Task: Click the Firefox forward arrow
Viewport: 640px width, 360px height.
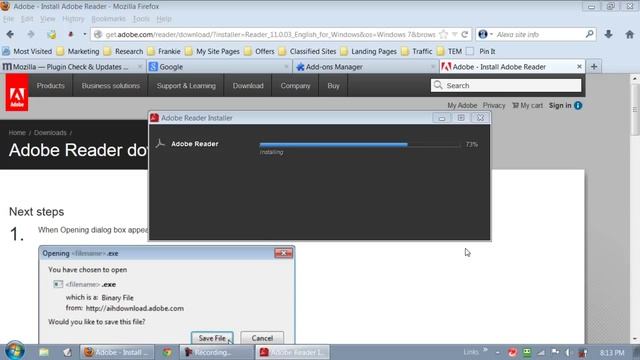Action: (x=31, y=34)
